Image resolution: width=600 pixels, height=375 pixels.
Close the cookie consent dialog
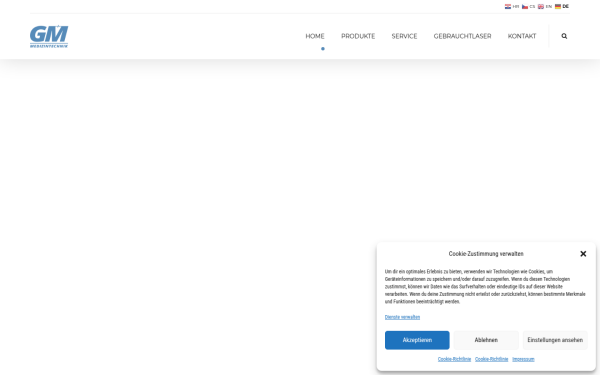pyautogui.click(x=583, y=254)
